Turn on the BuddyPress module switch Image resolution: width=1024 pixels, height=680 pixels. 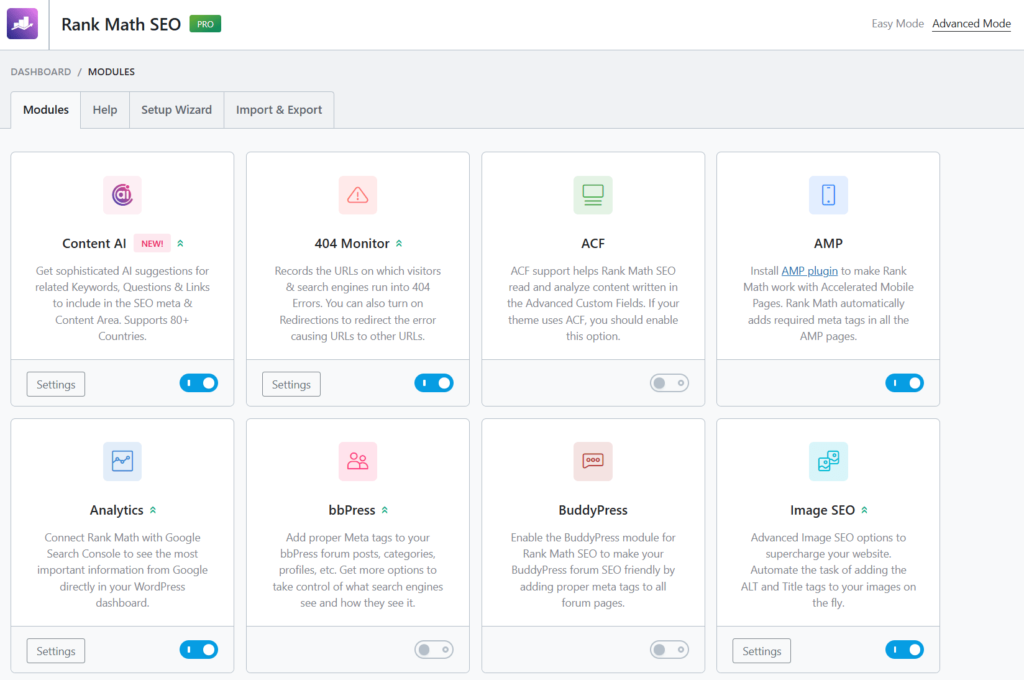click(669, 649)
